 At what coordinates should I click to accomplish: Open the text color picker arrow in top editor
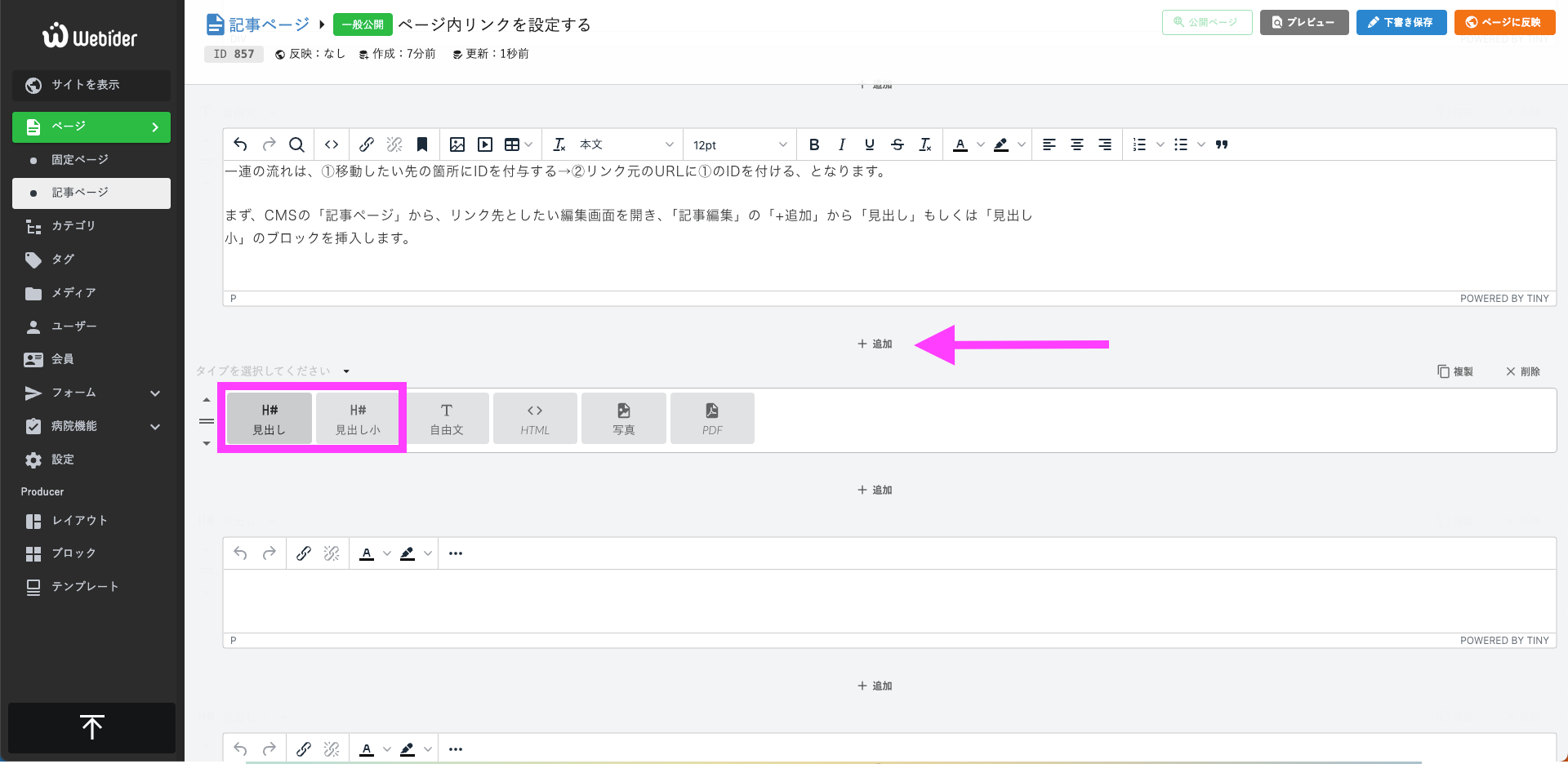pyautogui.click(x=981, y=144)
